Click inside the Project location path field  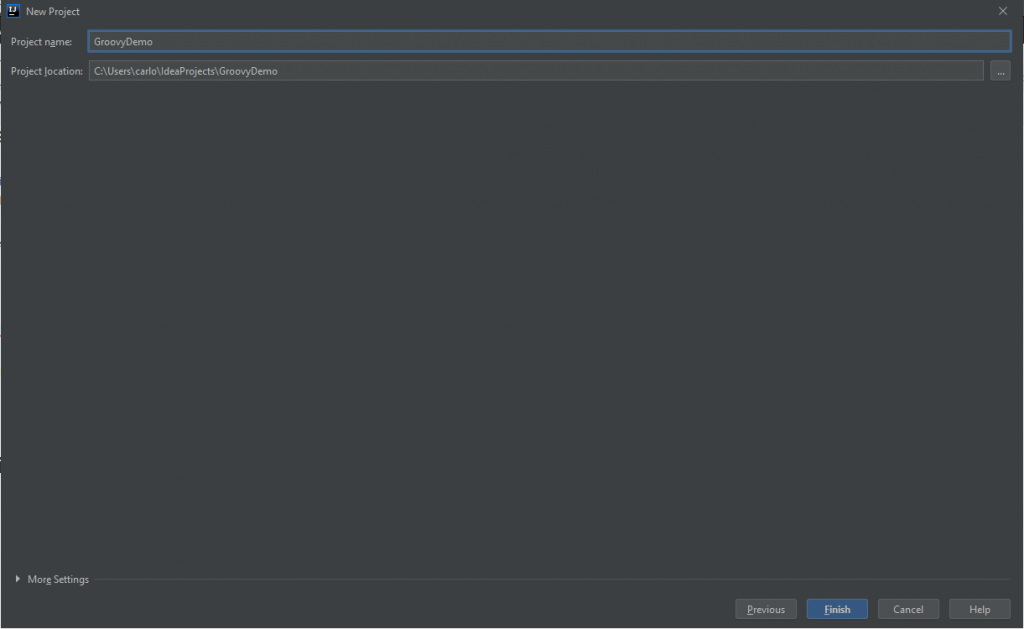600,71
